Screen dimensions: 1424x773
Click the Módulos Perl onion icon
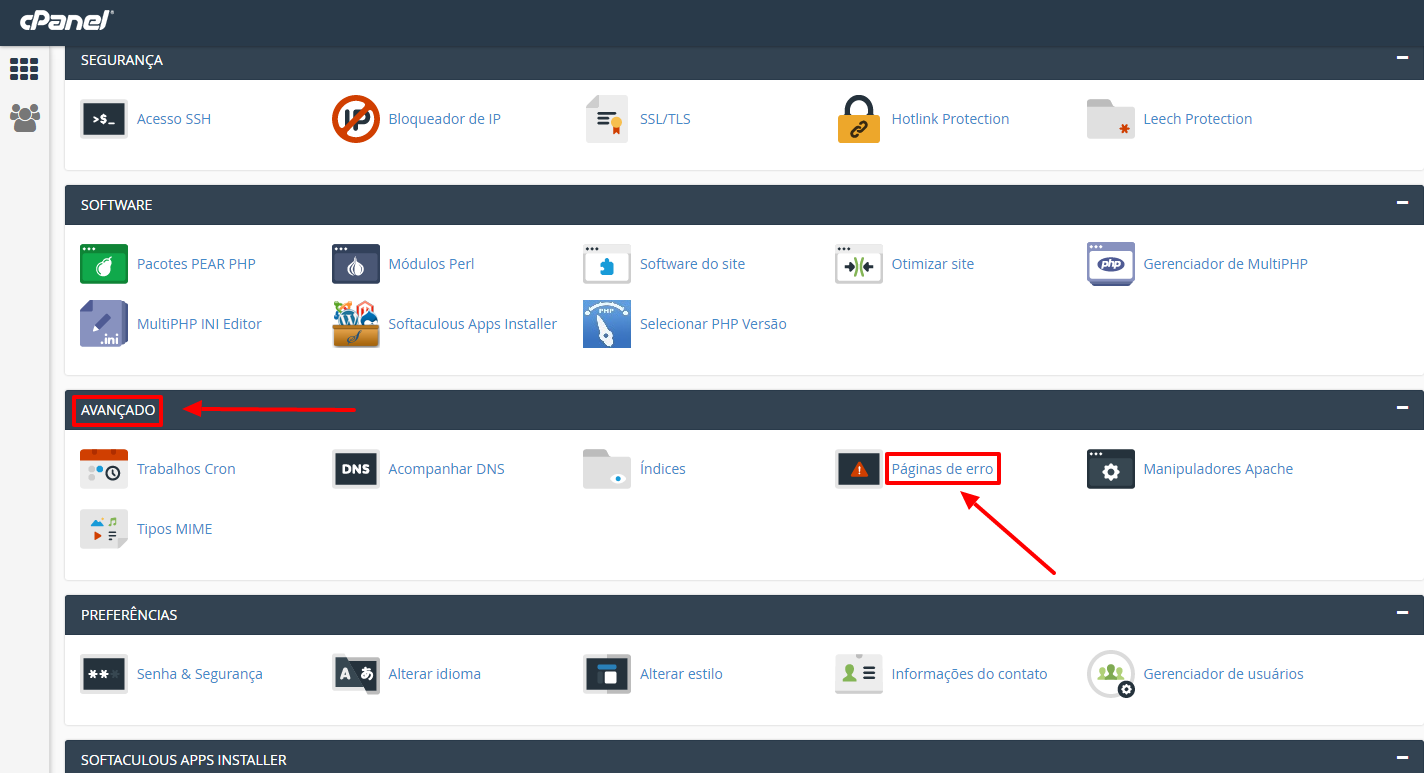[356, 264]
